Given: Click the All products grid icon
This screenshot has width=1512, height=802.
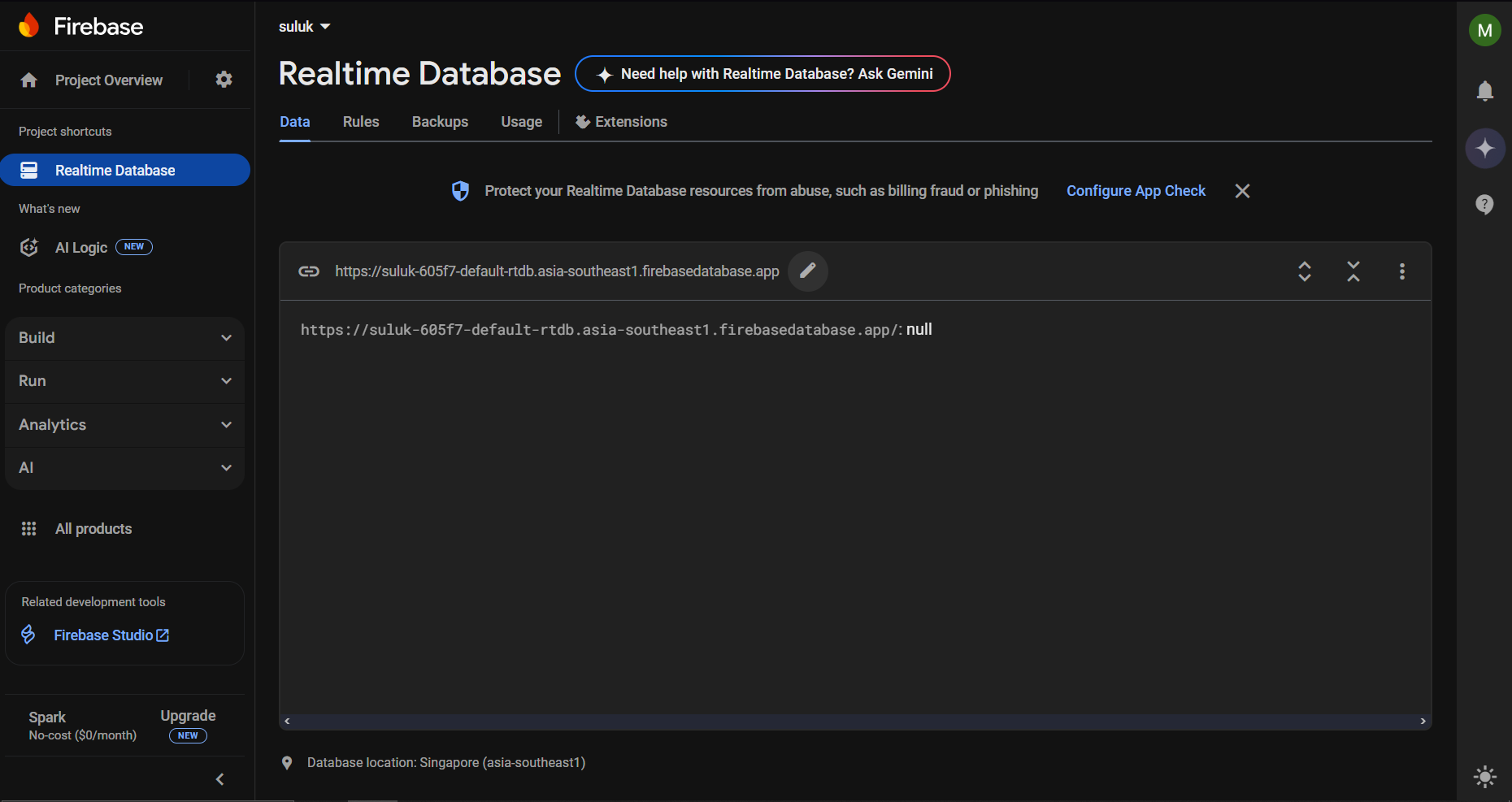Looking at the screenshot, I should [29, 529].
